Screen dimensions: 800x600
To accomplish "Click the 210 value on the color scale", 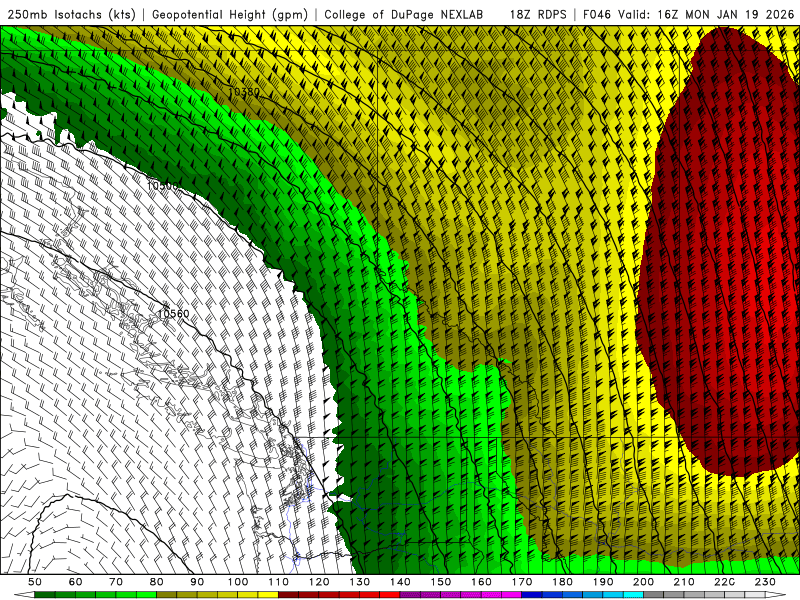I will 684,582.
